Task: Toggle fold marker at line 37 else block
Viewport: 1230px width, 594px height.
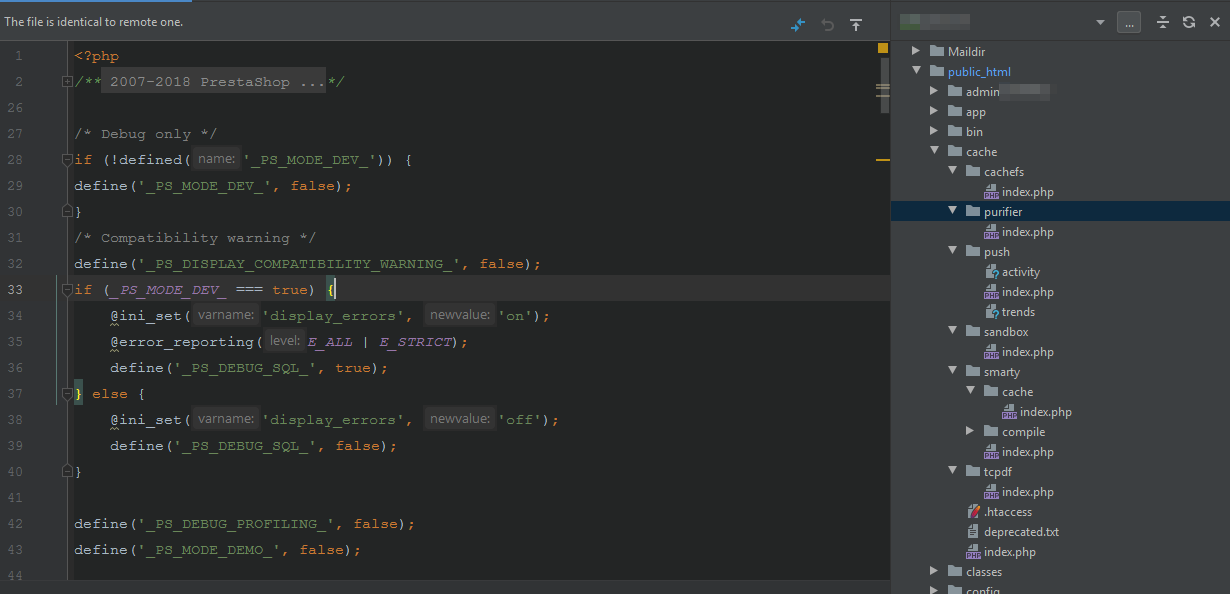Action: pyautogui.click(x=66, y=394)
